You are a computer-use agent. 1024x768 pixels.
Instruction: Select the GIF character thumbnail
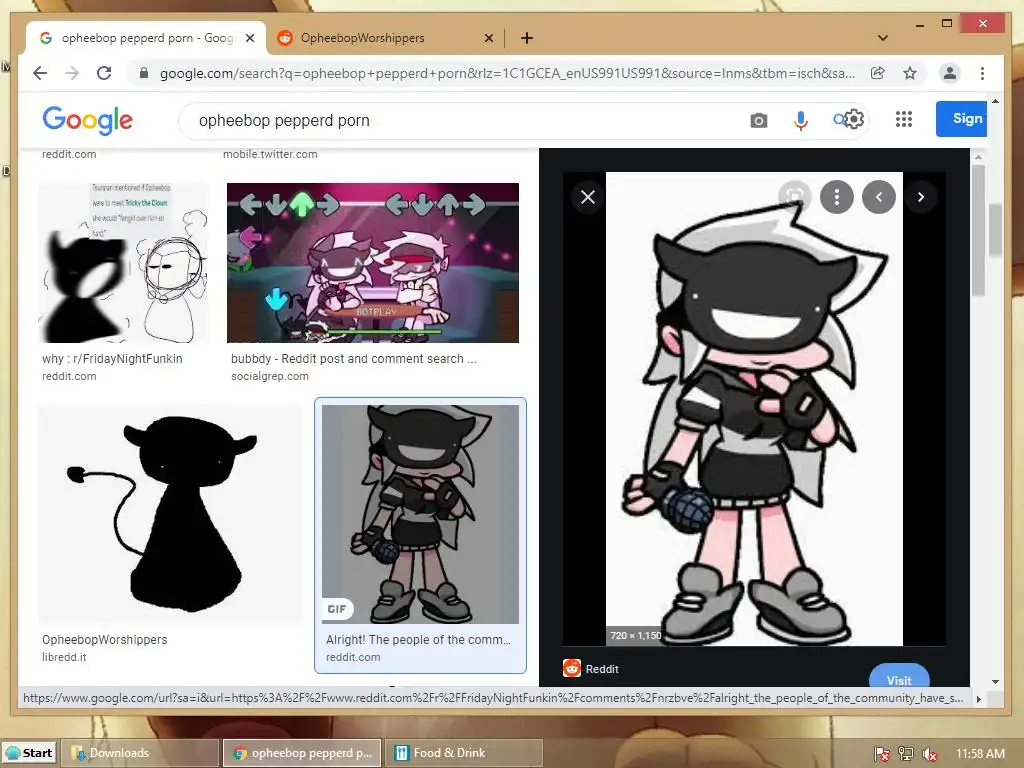pos(421,514)
